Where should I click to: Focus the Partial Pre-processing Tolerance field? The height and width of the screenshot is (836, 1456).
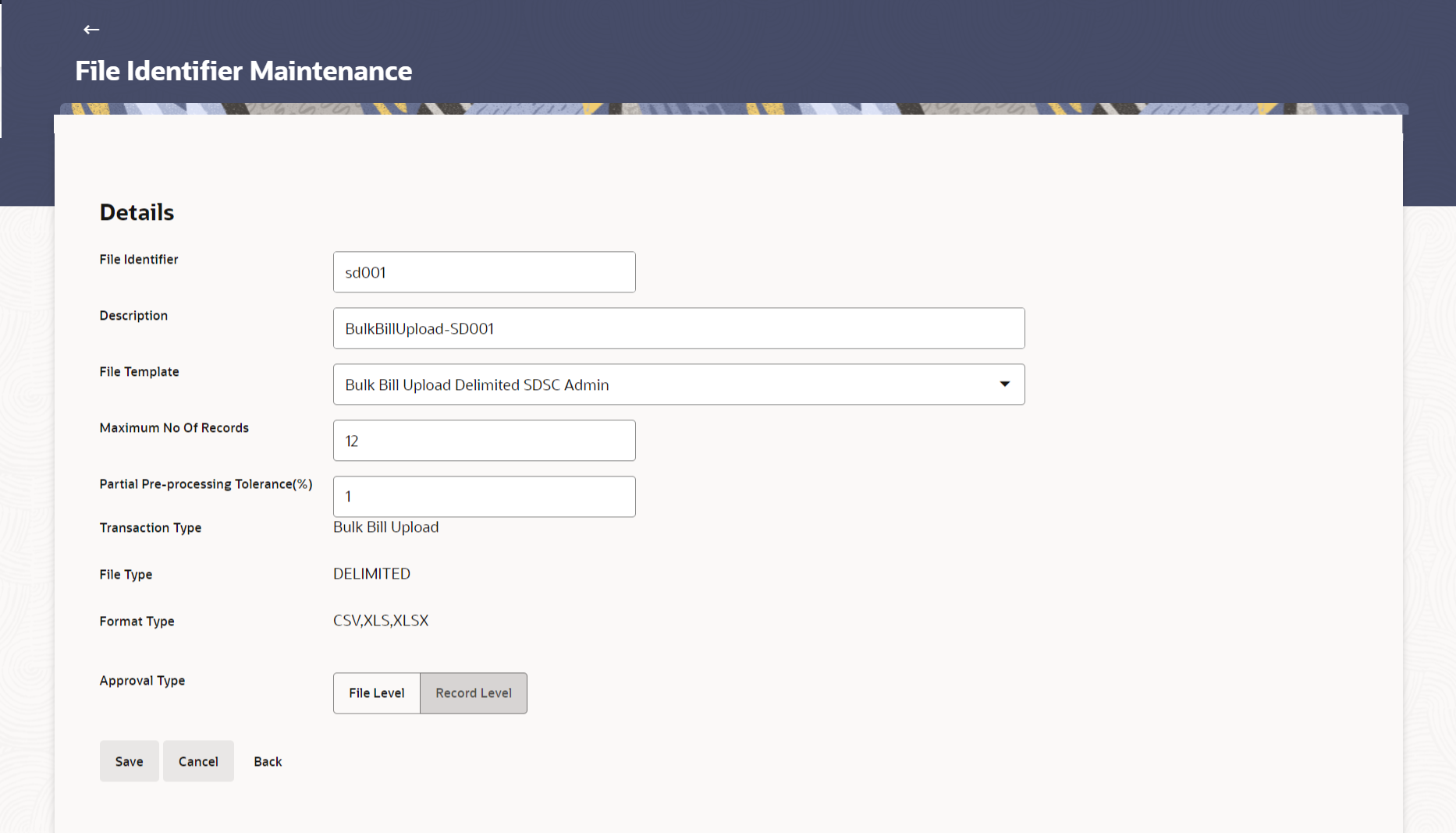485,497
